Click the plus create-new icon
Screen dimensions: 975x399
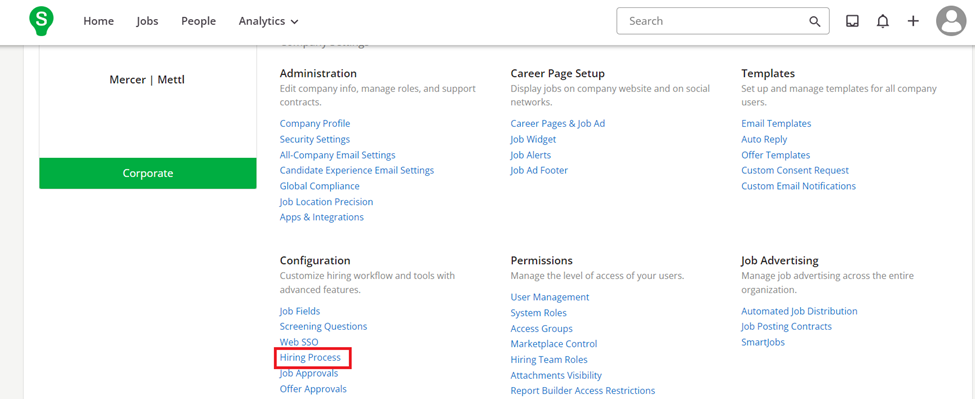pos(913,21)
